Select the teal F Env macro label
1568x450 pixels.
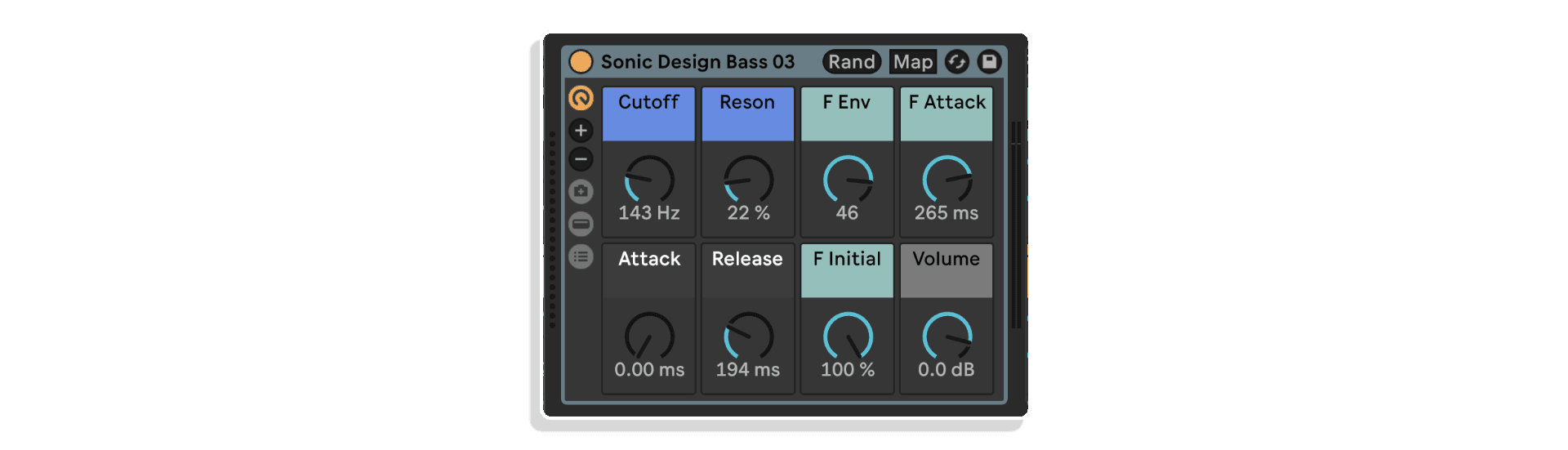[x=847, y=114]
